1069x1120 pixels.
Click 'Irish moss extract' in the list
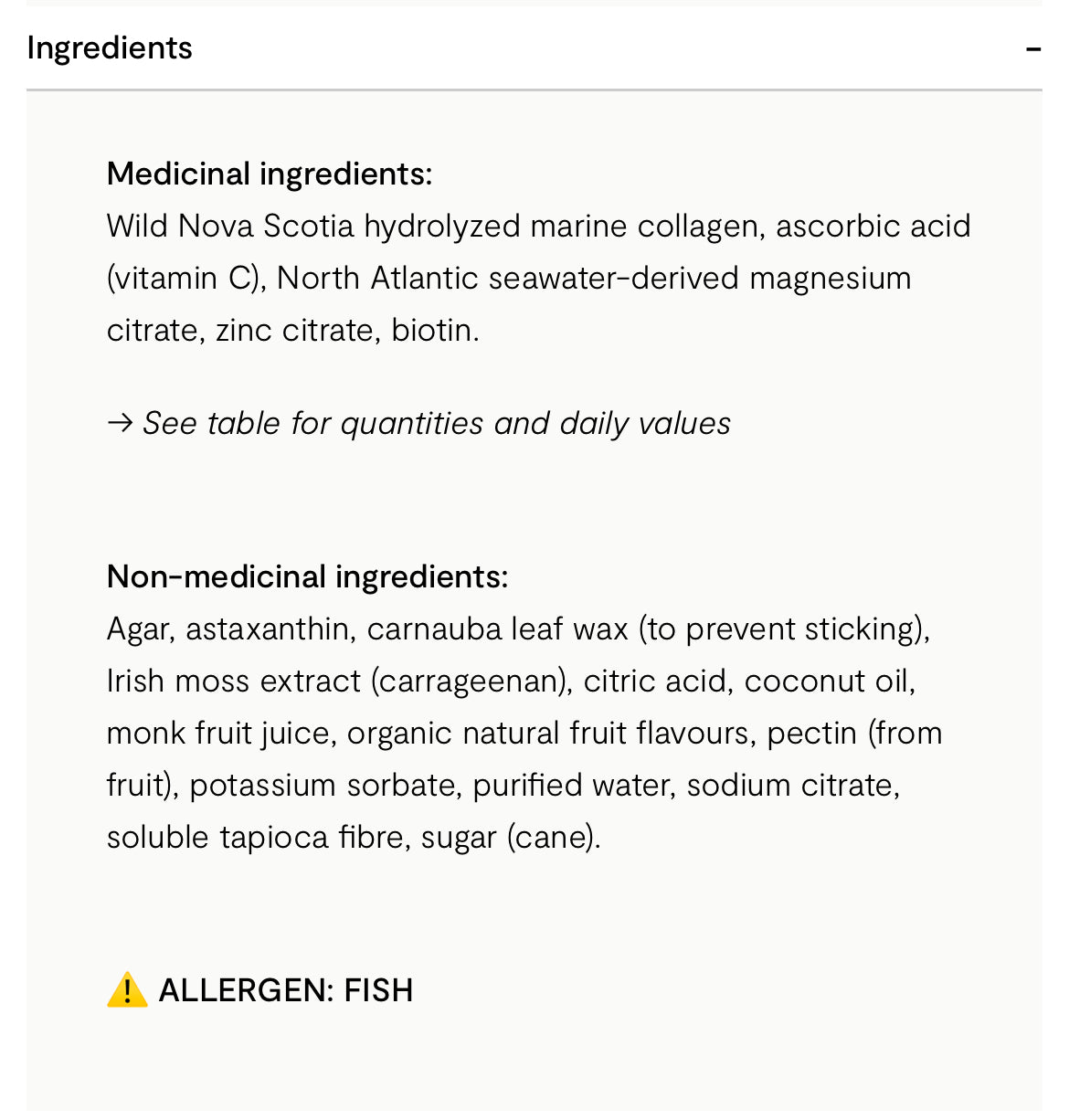tap(234, 682)
